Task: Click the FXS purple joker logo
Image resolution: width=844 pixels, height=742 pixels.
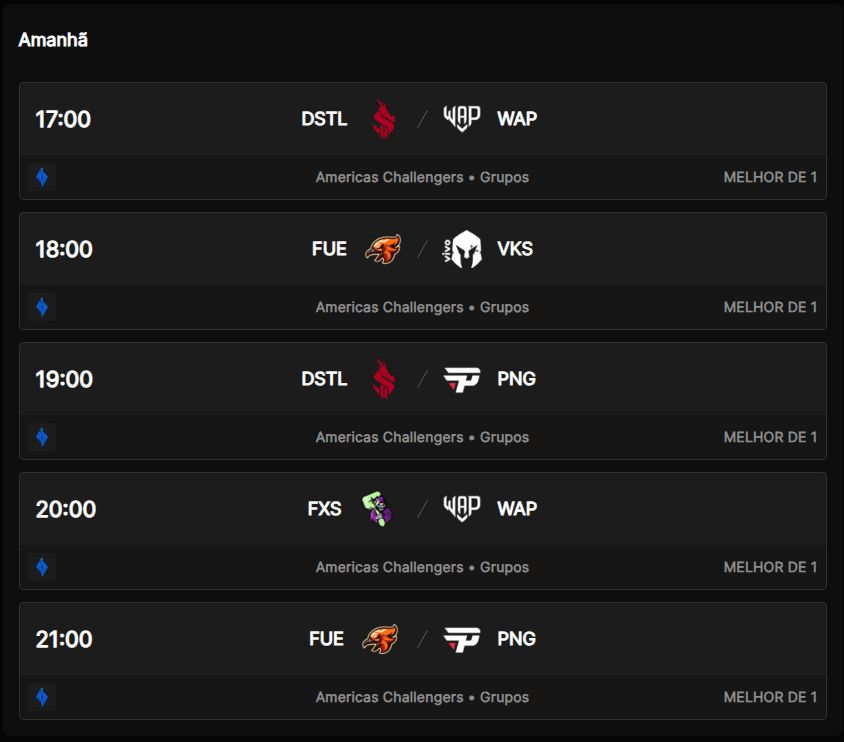Action: click(377, 508)
